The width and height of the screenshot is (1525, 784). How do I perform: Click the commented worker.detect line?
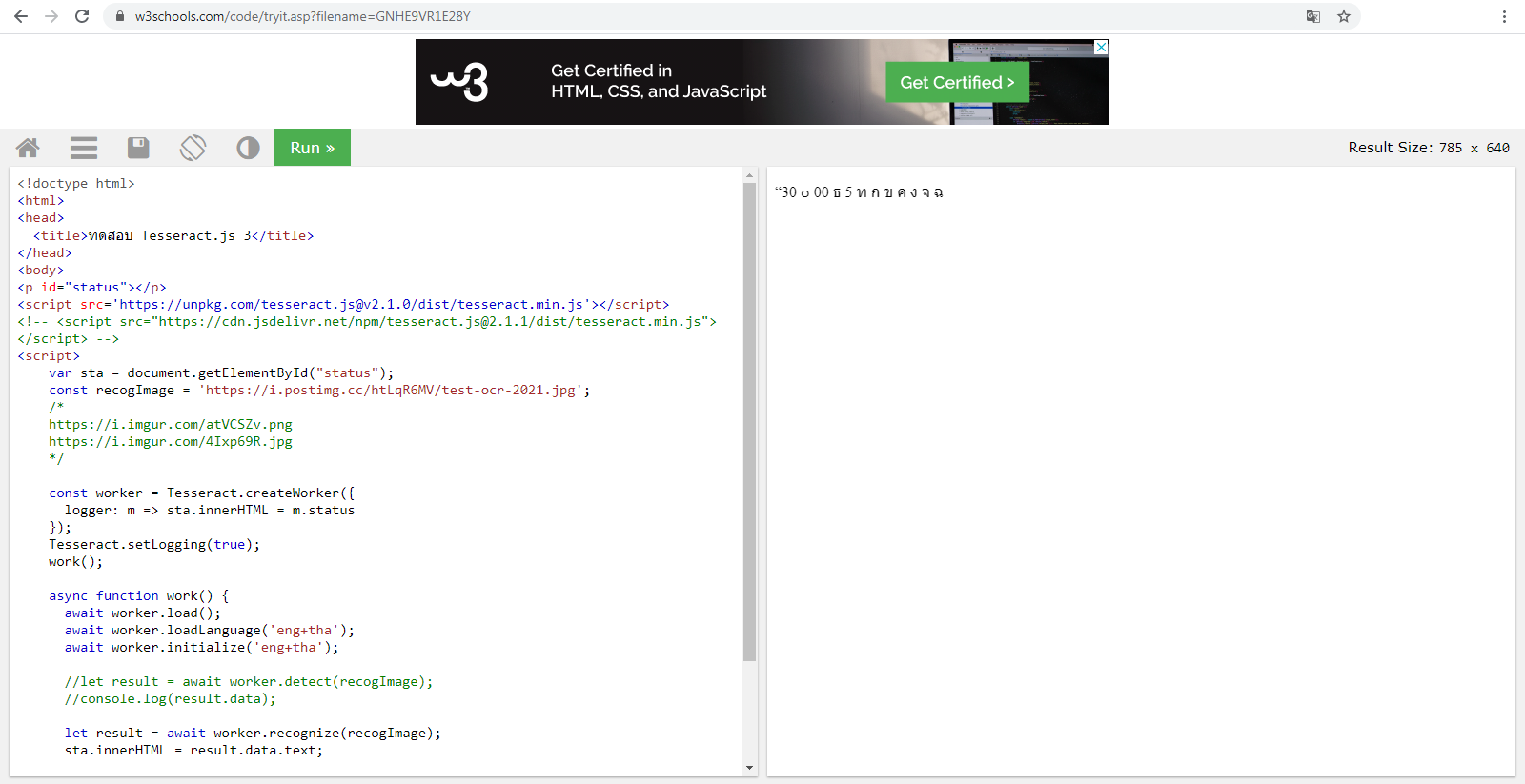(x=249, y=681)
